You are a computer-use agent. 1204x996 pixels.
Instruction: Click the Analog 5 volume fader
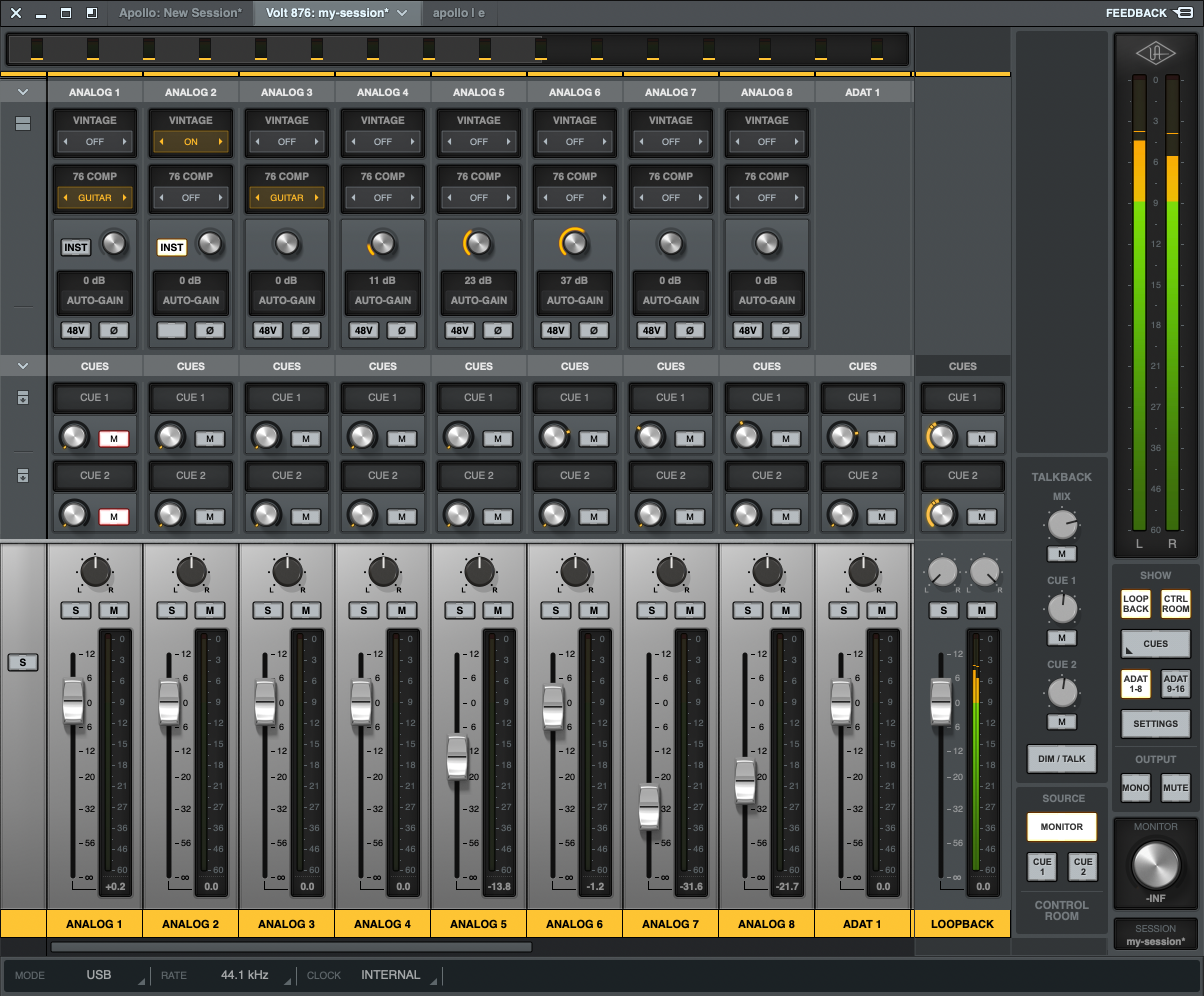coord(457,758)
